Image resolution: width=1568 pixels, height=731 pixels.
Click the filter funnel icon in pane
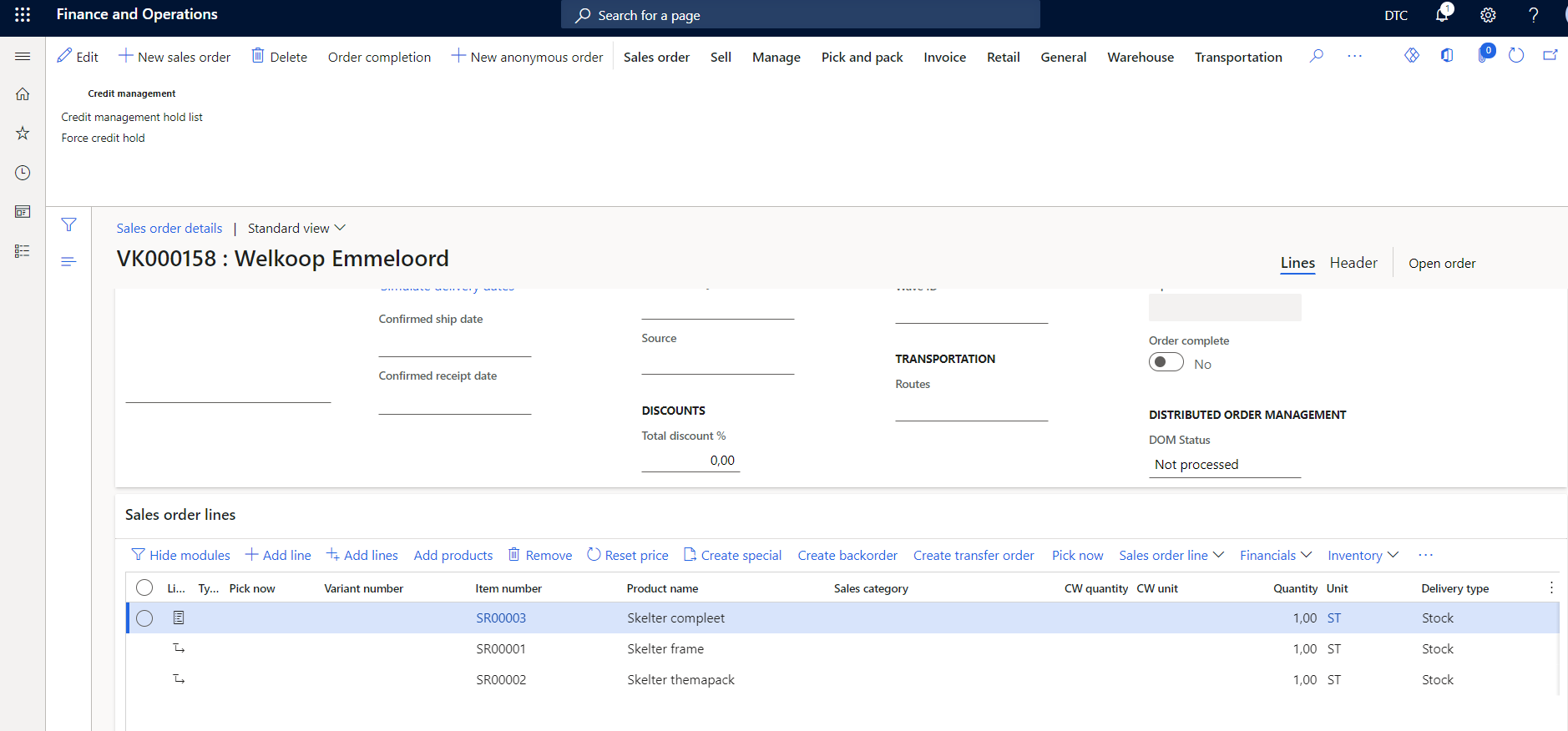click(69, 224)
